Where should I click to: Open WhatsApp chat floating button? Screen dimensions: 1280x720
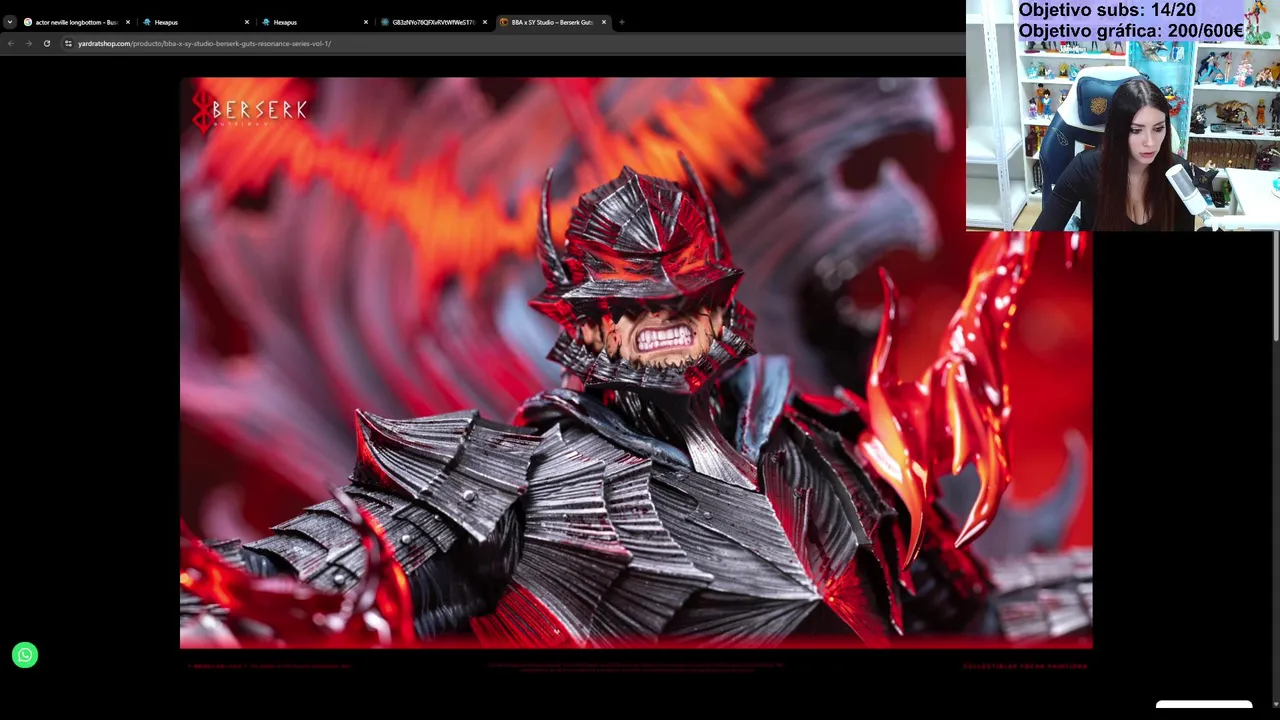pyautogui.click(x=25, y=655)
